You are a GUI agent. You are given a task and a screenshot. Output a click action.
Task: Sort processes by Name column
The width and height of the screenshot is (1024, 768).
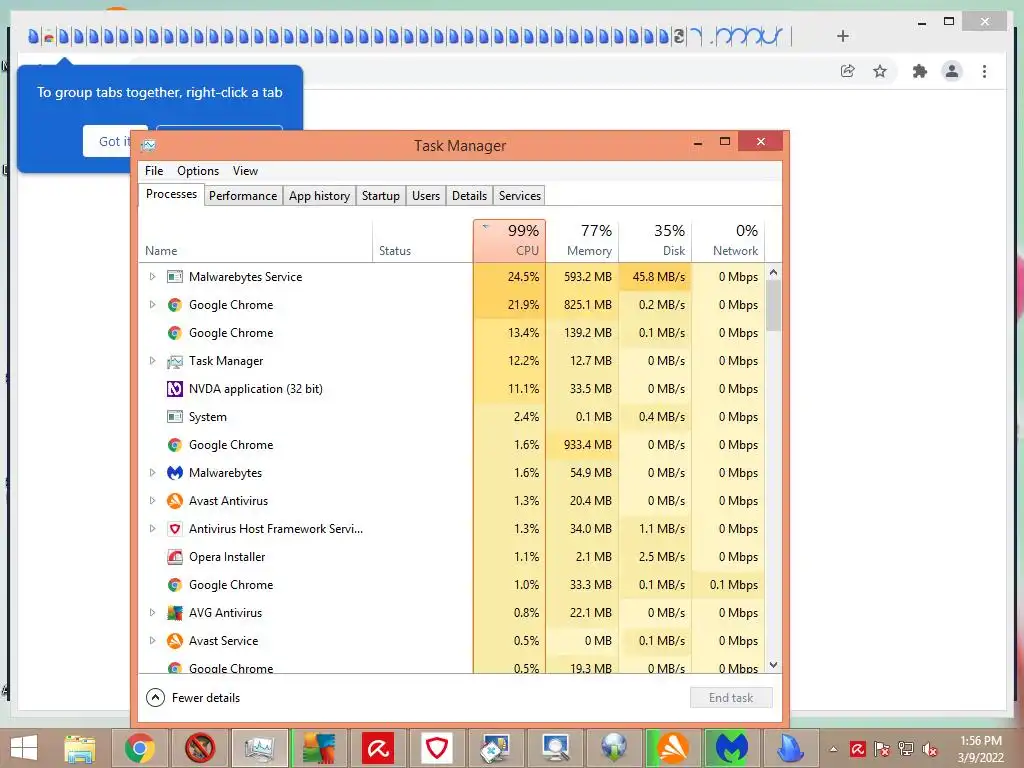(x=255, y=241)
